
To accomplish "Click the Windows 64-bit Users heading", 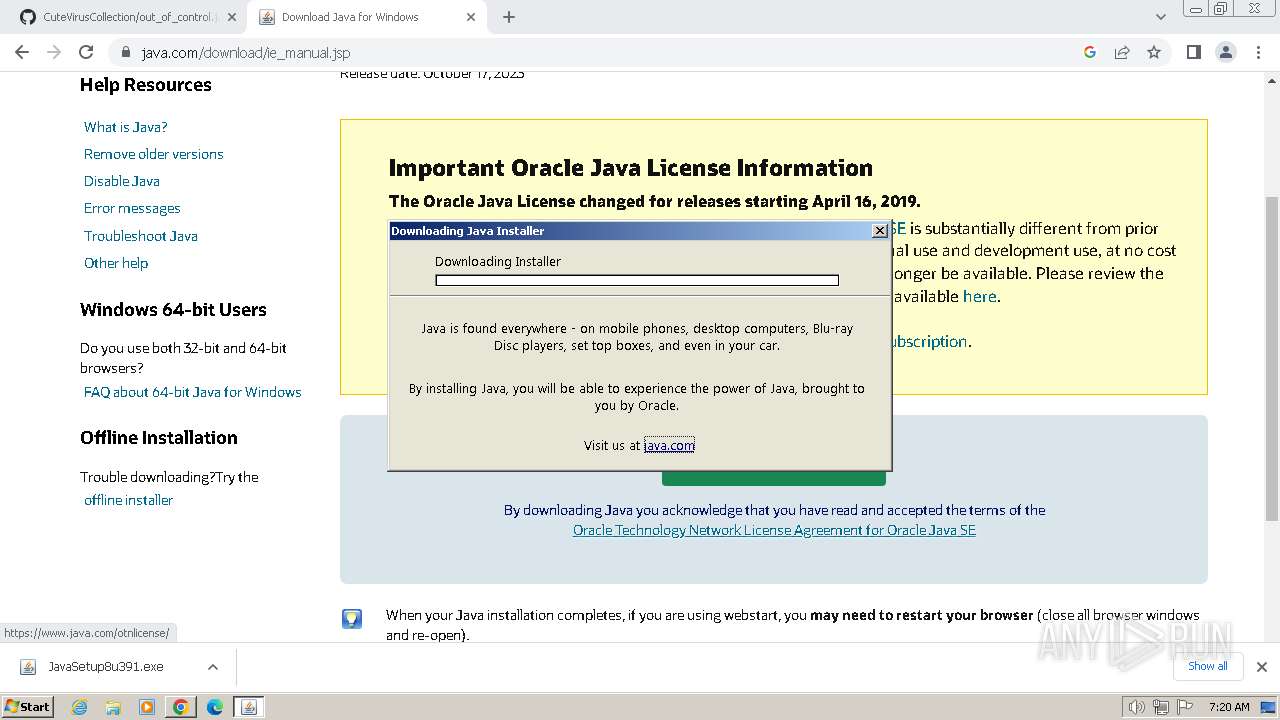I will coord(173,310).
